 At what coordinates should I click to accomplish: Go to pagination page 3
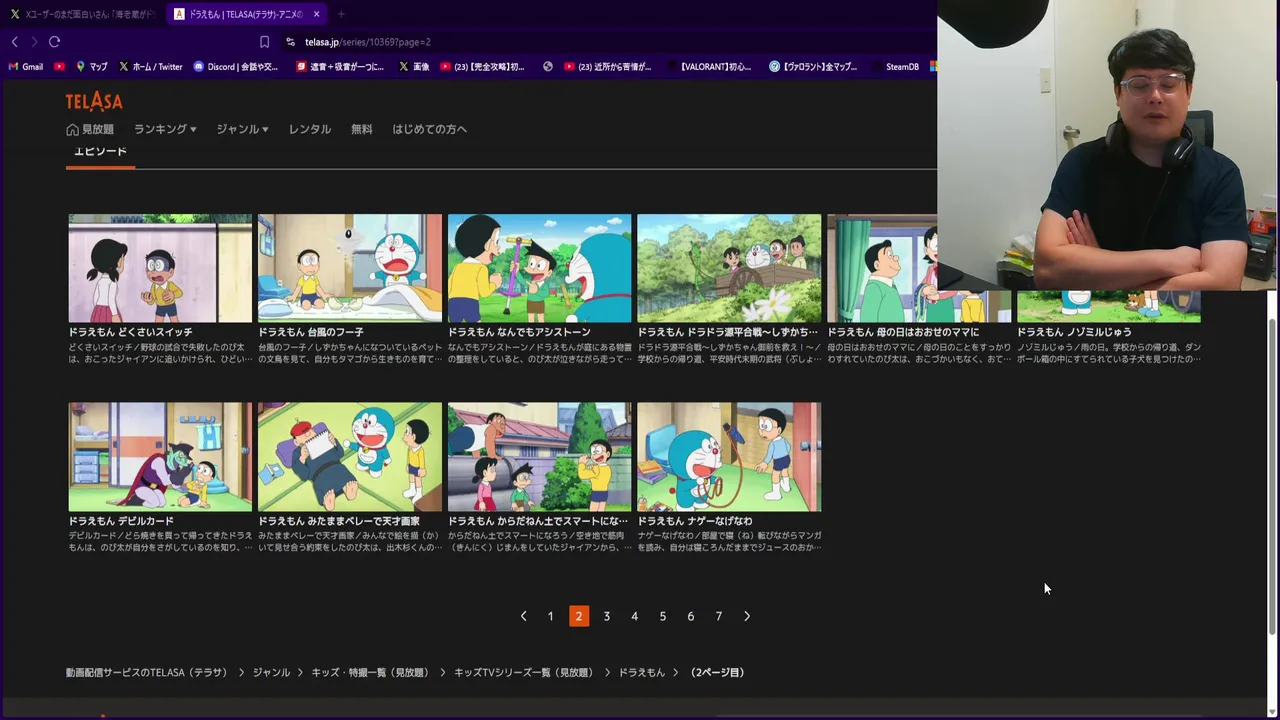[x=606, y=616]
